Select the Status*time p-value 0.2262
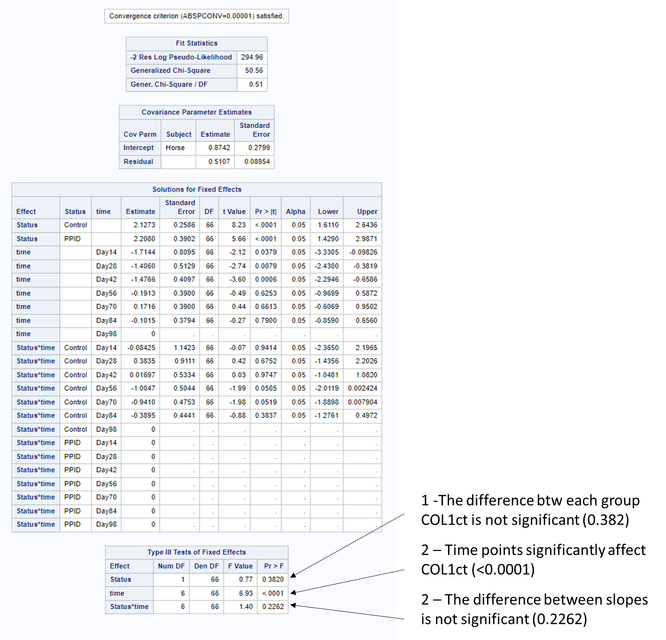Viewport: 666px width, 640px height. [273, 606]
